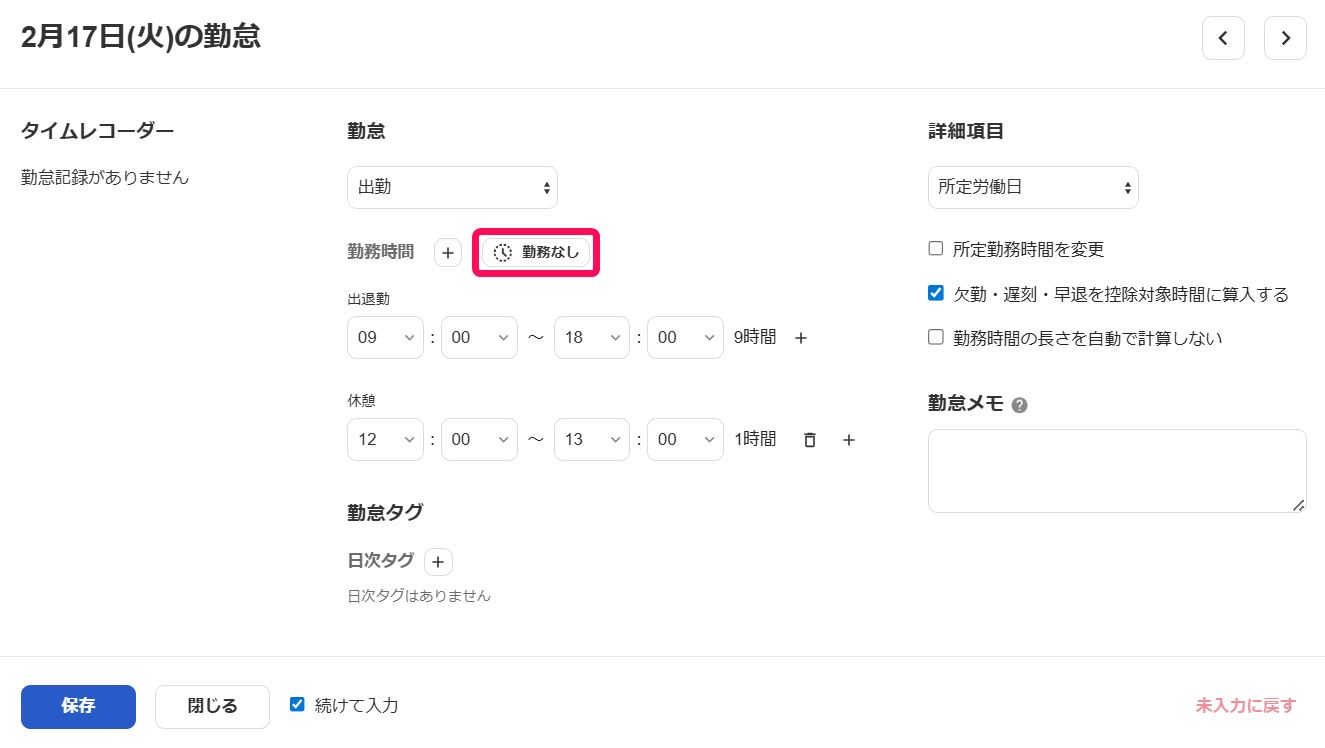This screenshot has height=748, width=1325.
Task: Open the 所定労働日 day type dropdown
Action: click(x=1033, y=187)
